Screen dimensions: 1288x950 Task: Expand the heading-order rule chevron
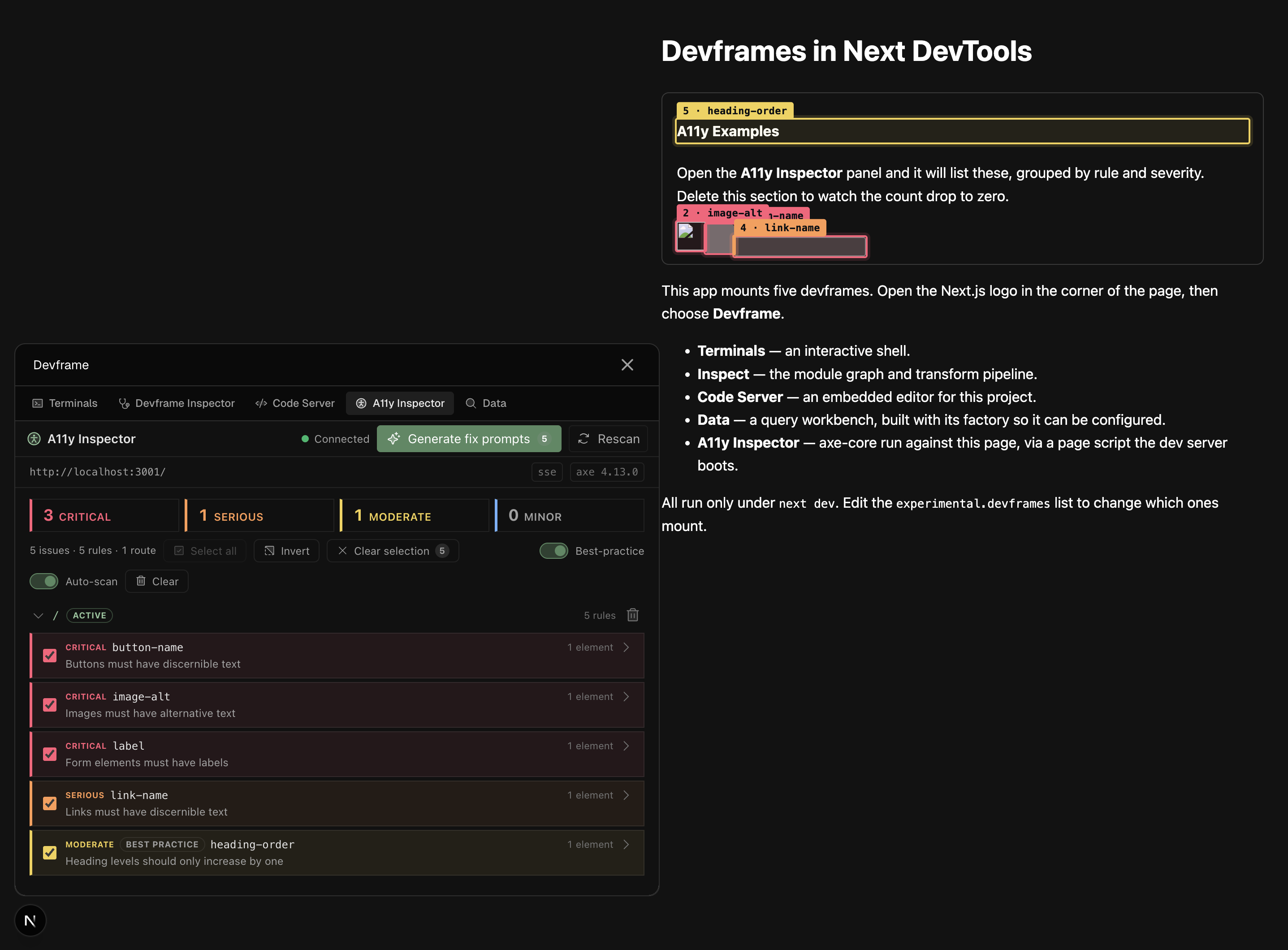[x=627, y=845]
